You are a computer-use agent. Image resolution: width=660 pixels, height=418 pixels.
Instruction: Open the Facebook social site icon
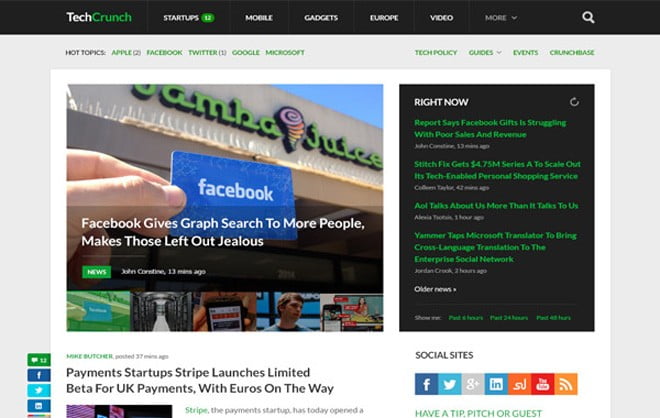coord(426,384)
